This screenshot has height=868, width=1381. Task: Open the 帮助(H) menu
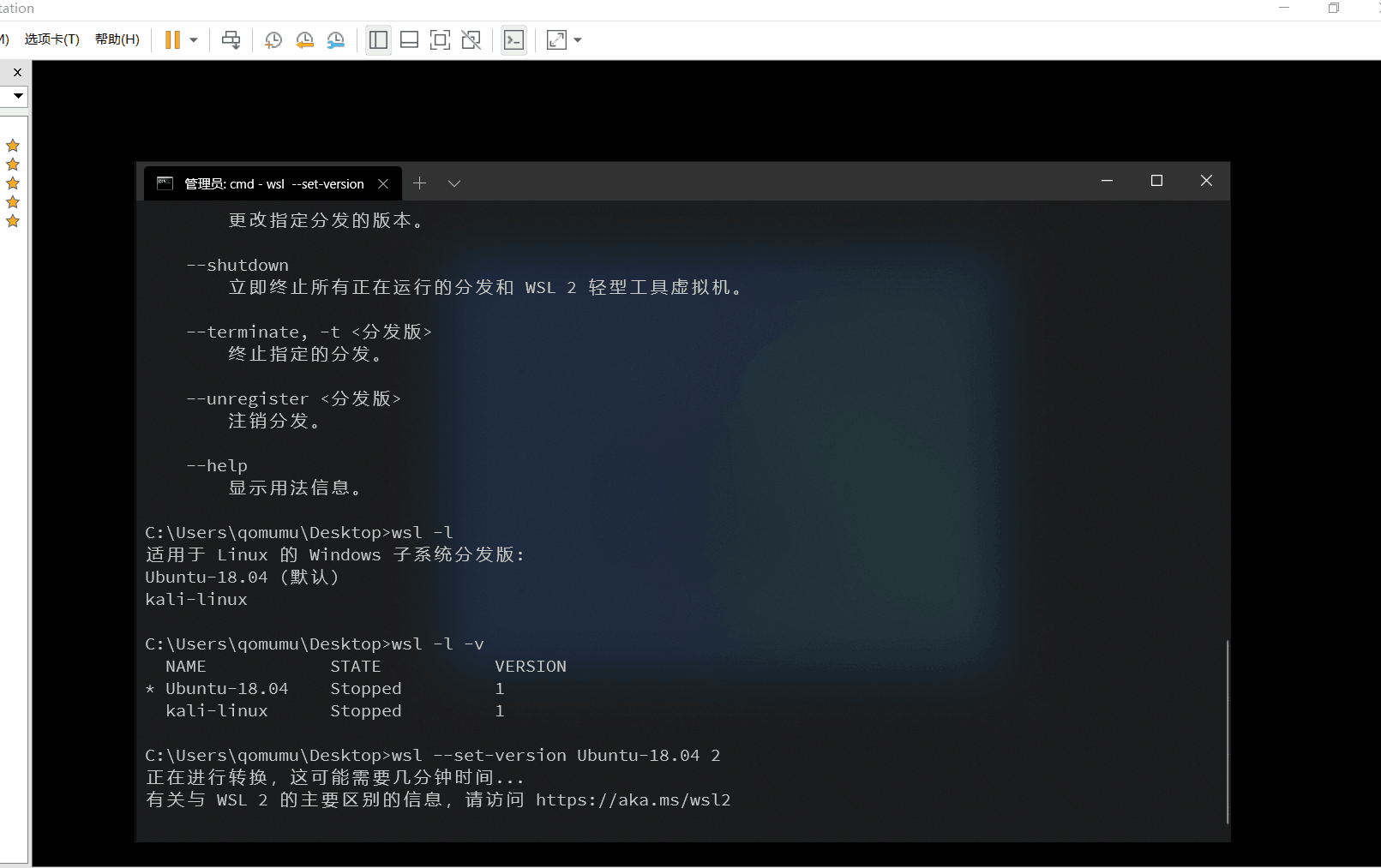click(117, 39)
